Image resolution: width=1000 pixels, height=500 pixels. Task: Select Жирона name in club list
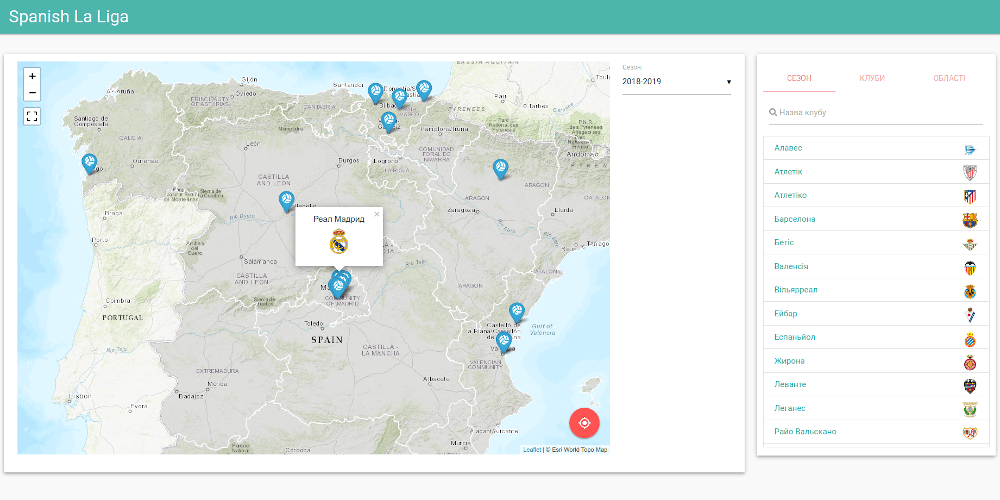click(x=789, y=361)
